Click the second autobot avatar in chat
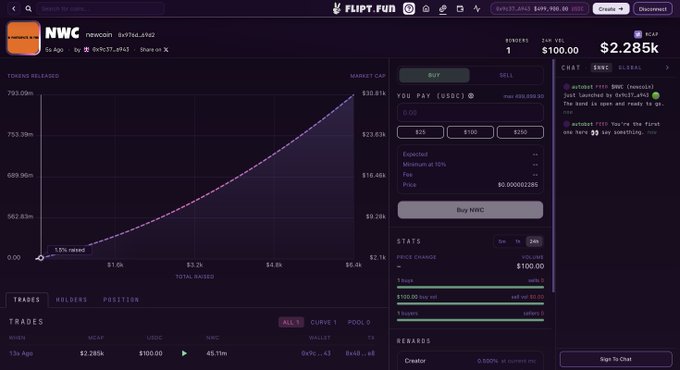Viewport: 680px width, 370px height. [566, 124]
